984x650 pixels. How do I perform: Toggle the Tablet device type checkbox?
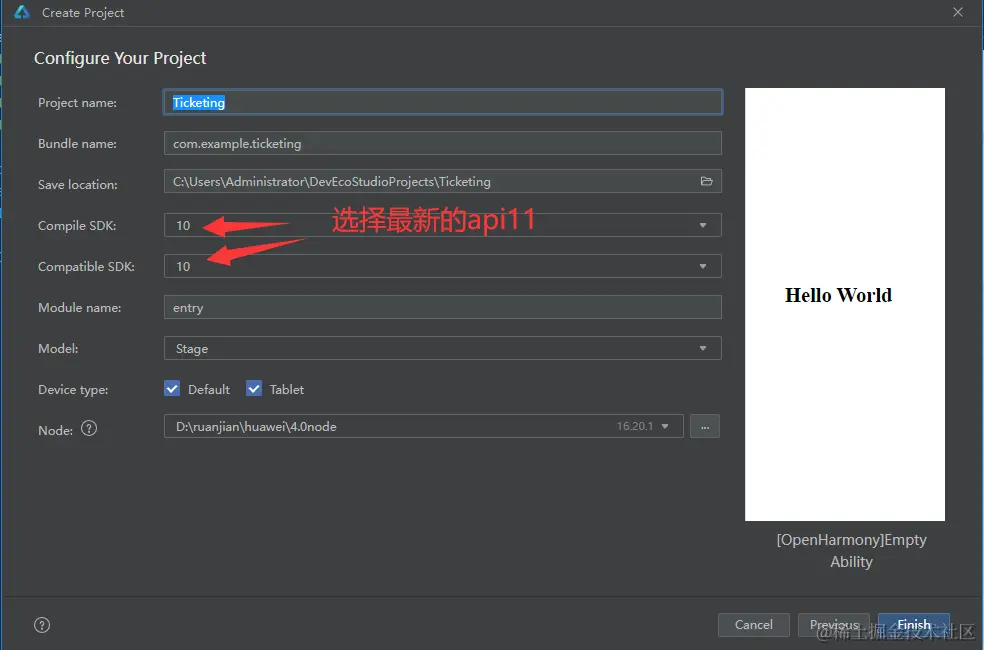pos(254,389)
